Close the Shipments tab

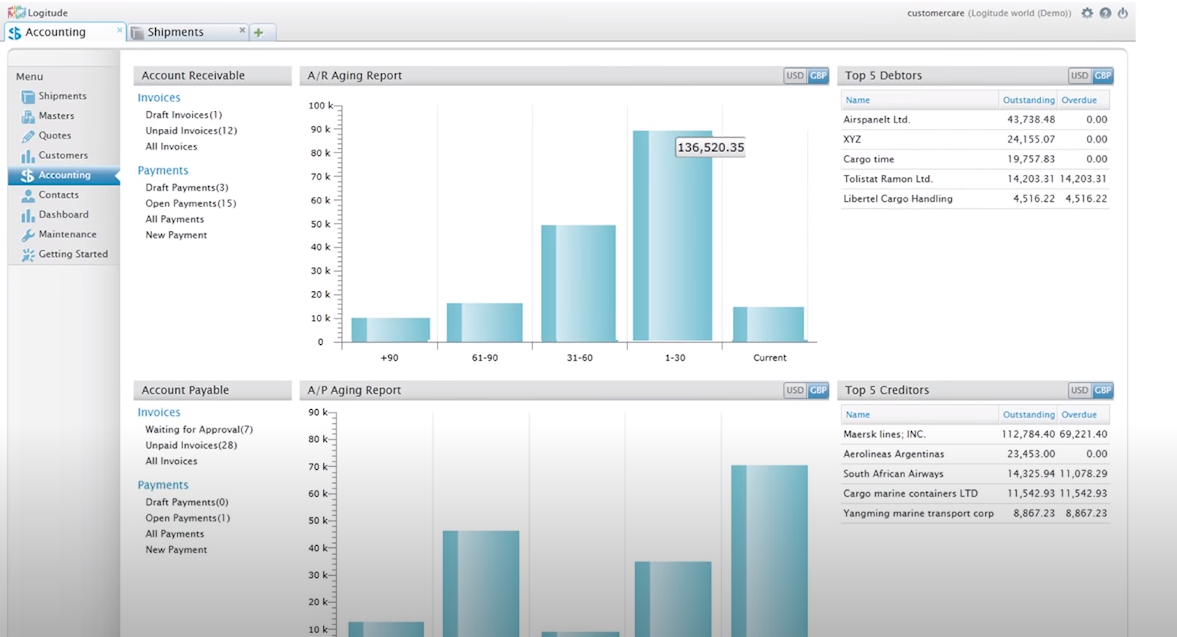coord(242,30)
